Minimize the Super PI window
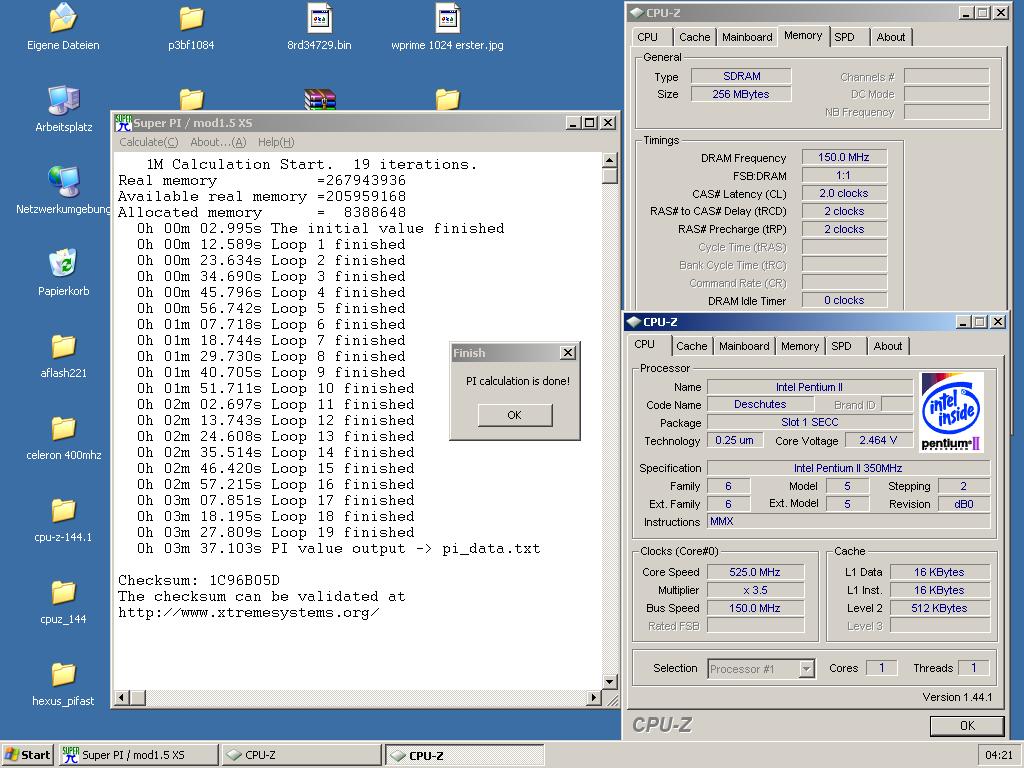1024x768 pixels. pos(573,123)
